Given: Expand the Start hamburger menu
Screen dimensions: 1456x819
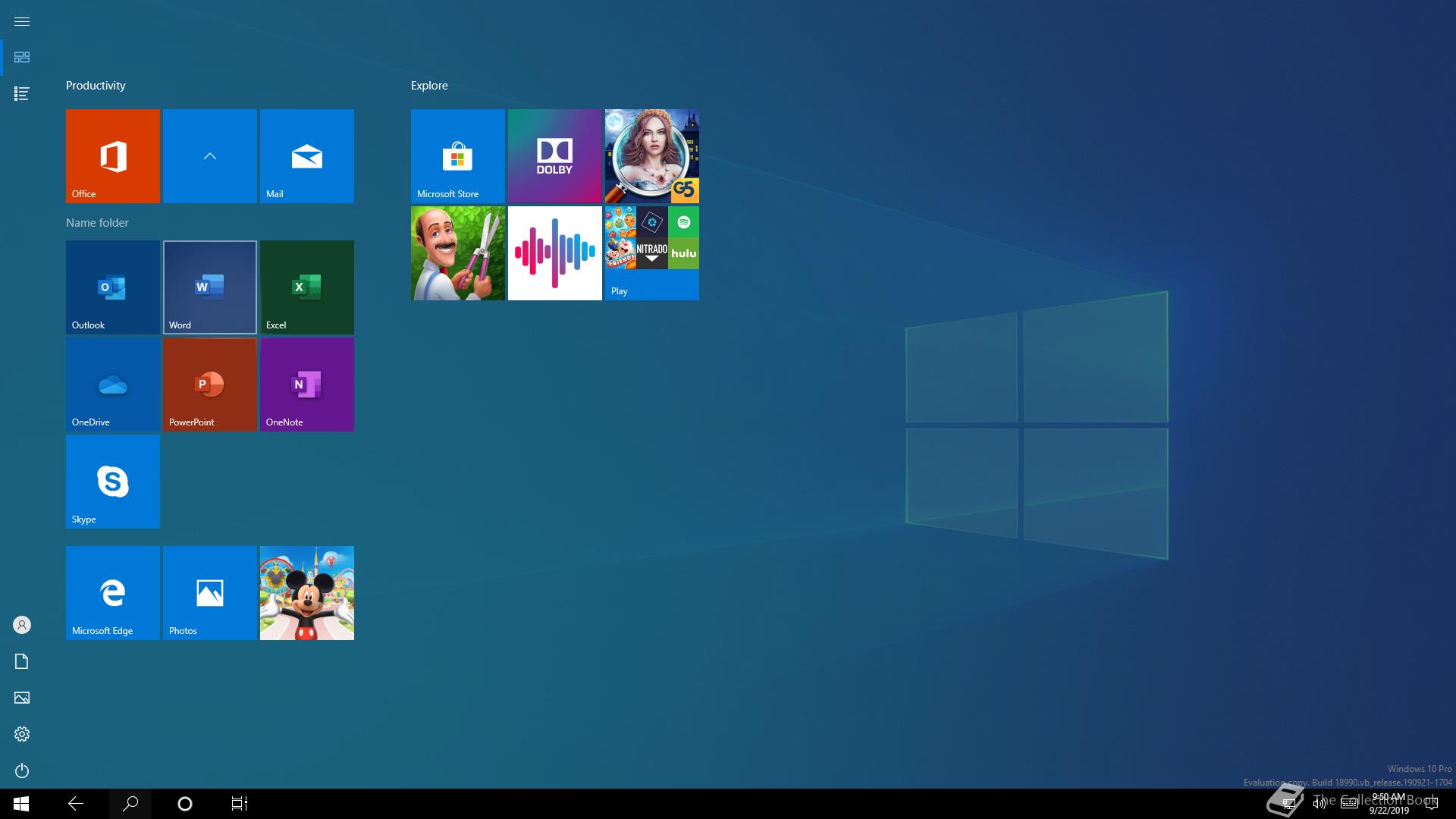Looking at the screenshot, I should 22,21.
